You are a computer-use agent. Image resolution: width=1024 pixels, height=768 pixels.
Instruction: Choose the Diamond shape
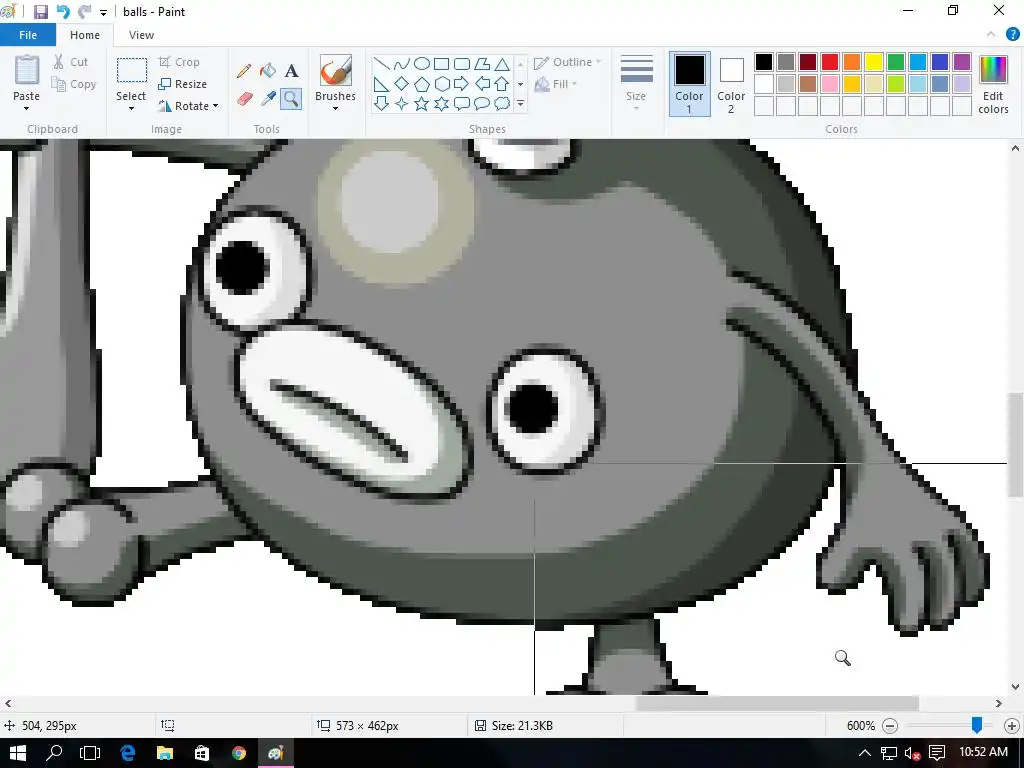click(402, 84)
